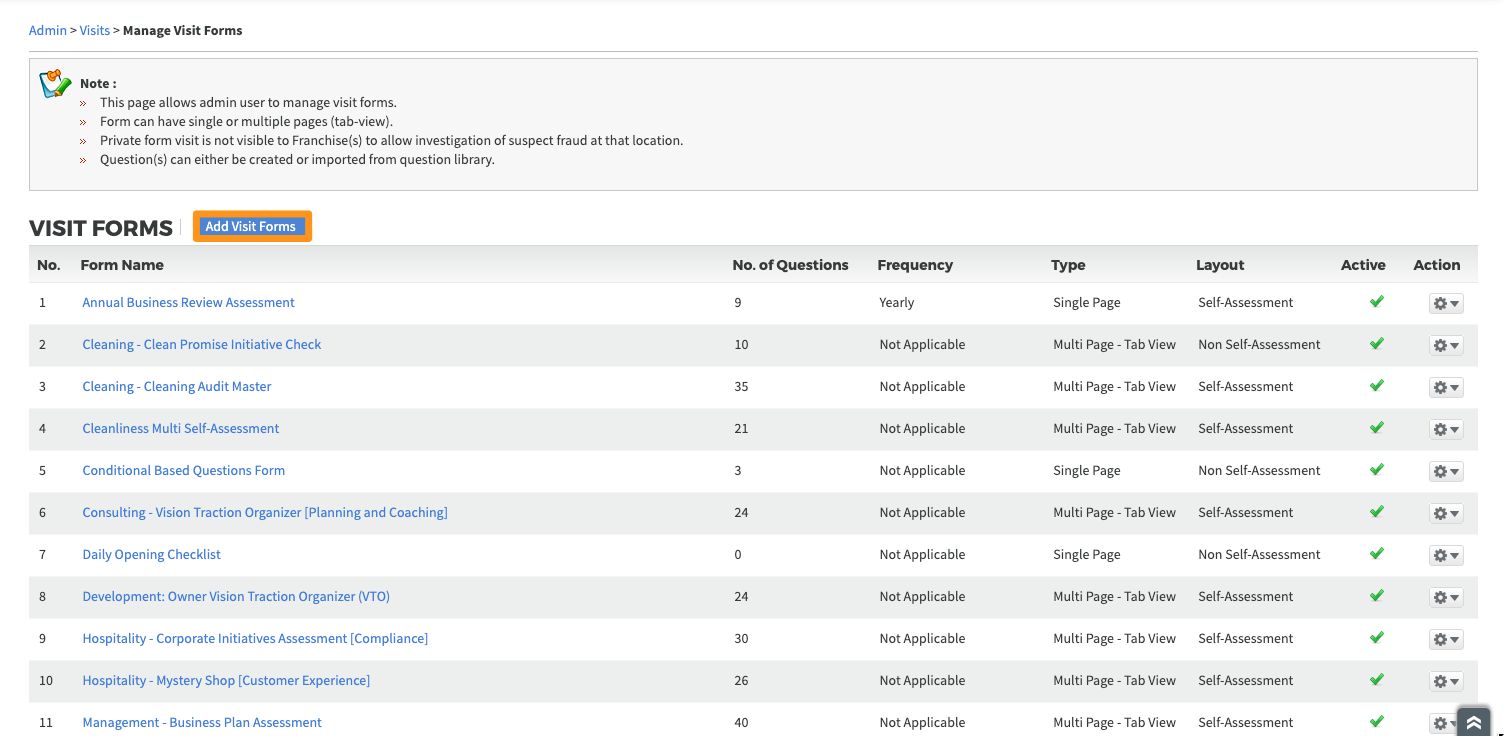Click the note pushpin icon

pyautogui.click(x=55, y=83)
